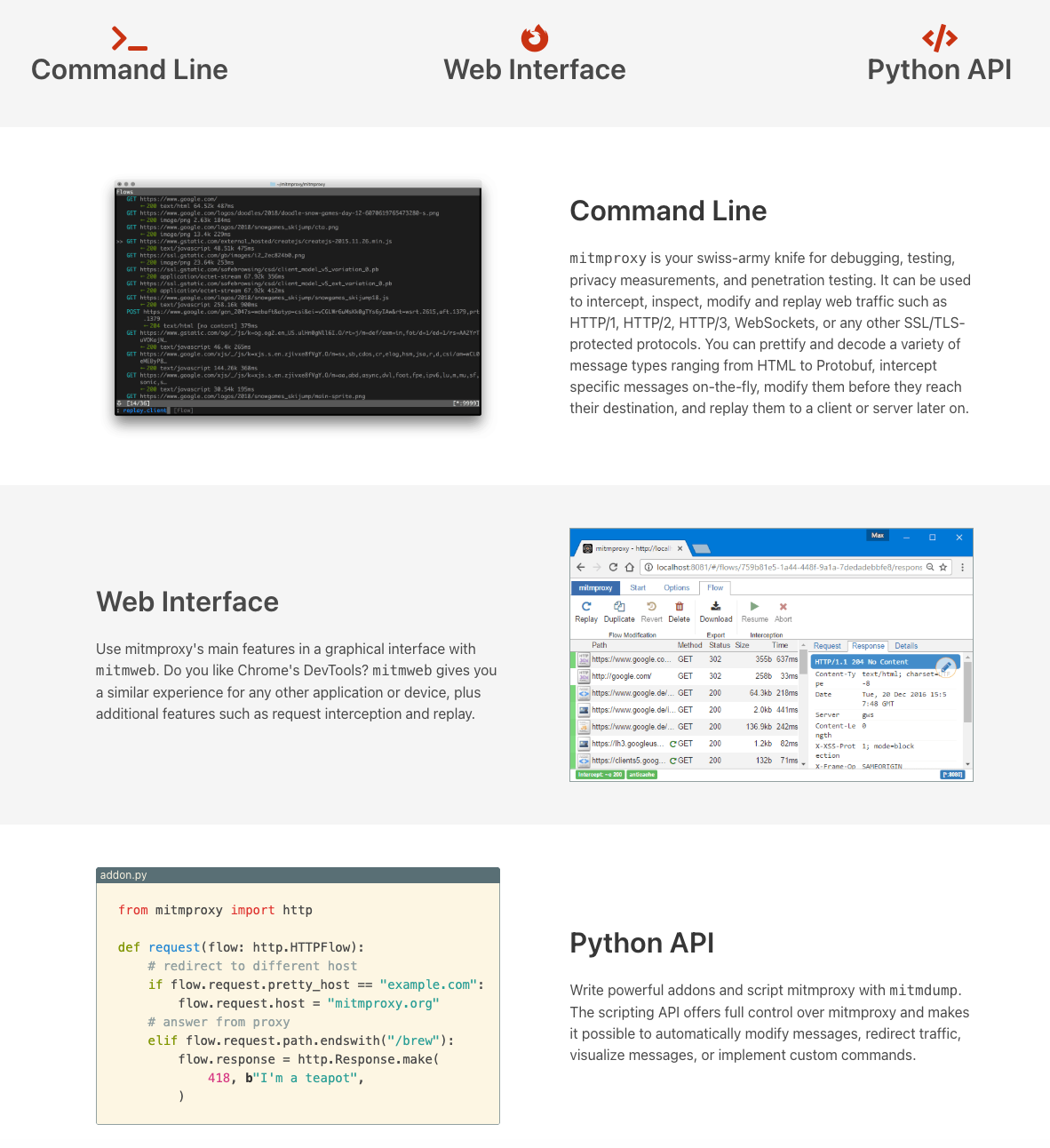Click the Duplicate flow icon
Viewport: 1050px width, 1148px height.
click(619, 608)
